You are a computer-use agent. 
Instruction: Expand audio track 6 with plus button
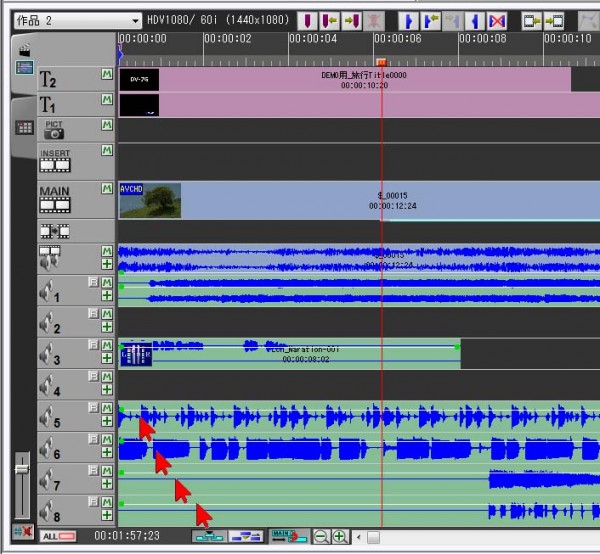(x=107, y=452)
